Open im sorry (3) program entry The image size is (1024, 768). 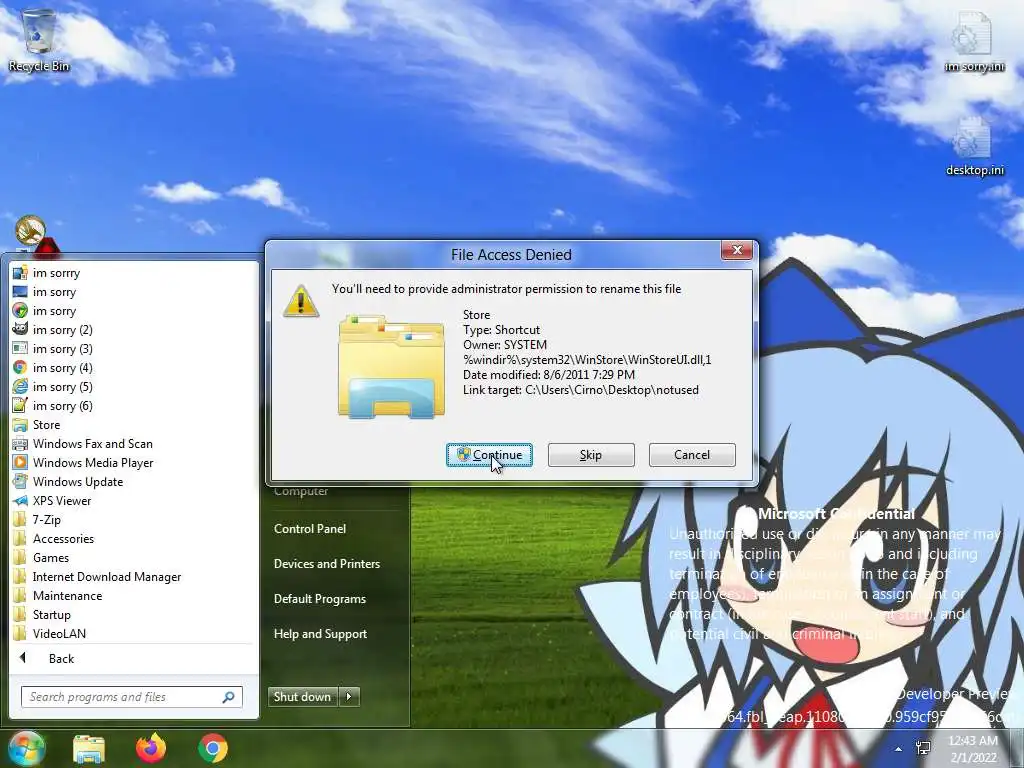click(53, 349)
